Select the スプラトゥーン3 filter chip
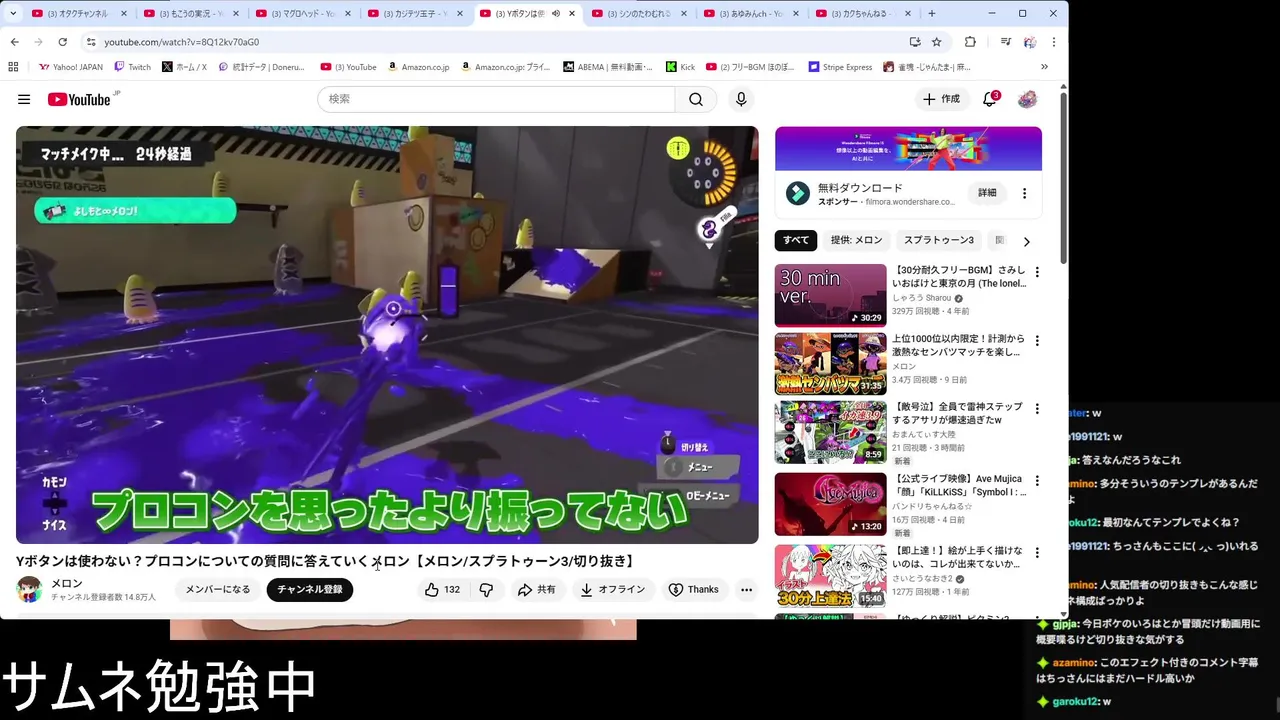 tap(938, 240)
